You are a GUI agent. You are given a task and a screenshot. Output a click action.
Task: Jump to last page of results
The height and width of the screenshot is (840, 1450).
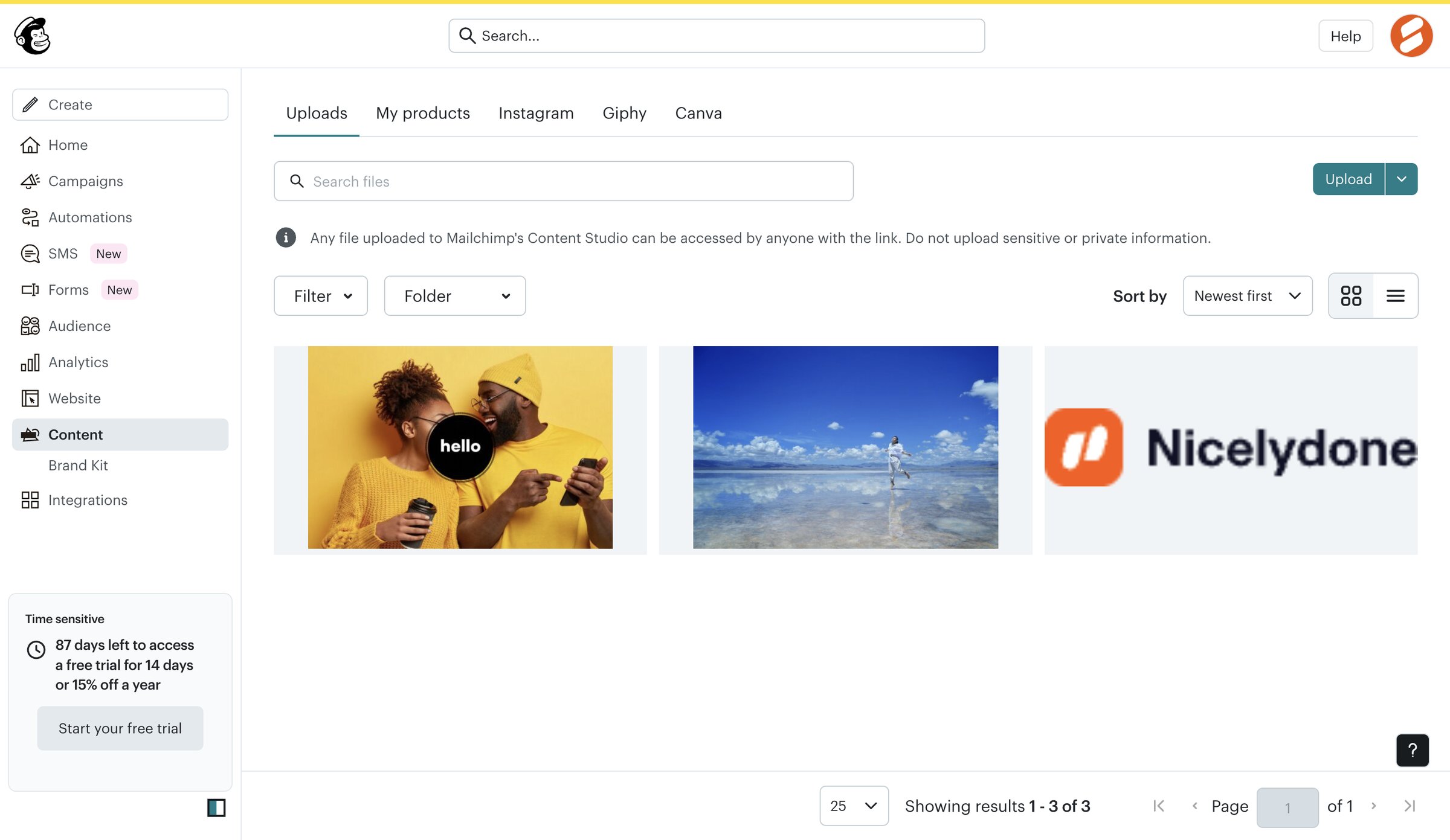1410,806
